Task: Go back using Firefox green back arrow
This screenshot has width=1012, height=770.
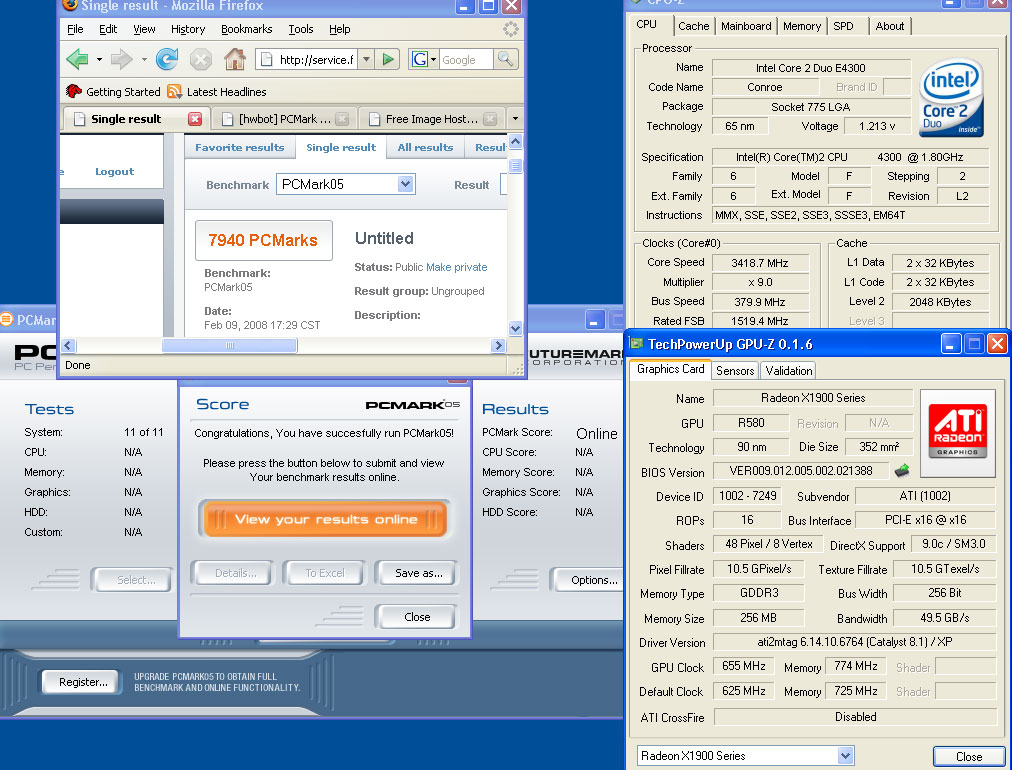Action: (77, 59)
